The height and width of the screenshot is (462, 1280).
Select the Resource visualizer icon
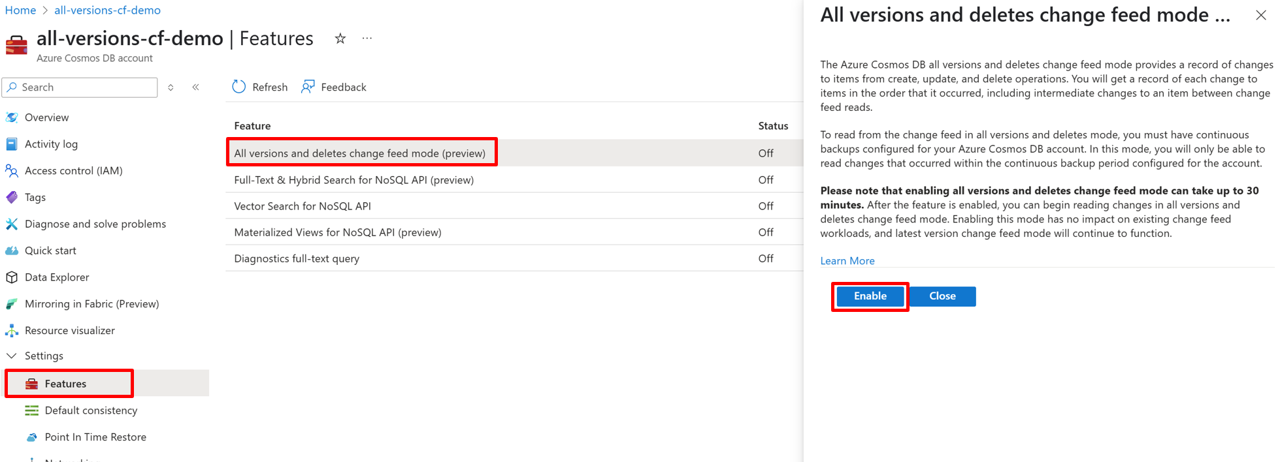(x=12, y=330)
